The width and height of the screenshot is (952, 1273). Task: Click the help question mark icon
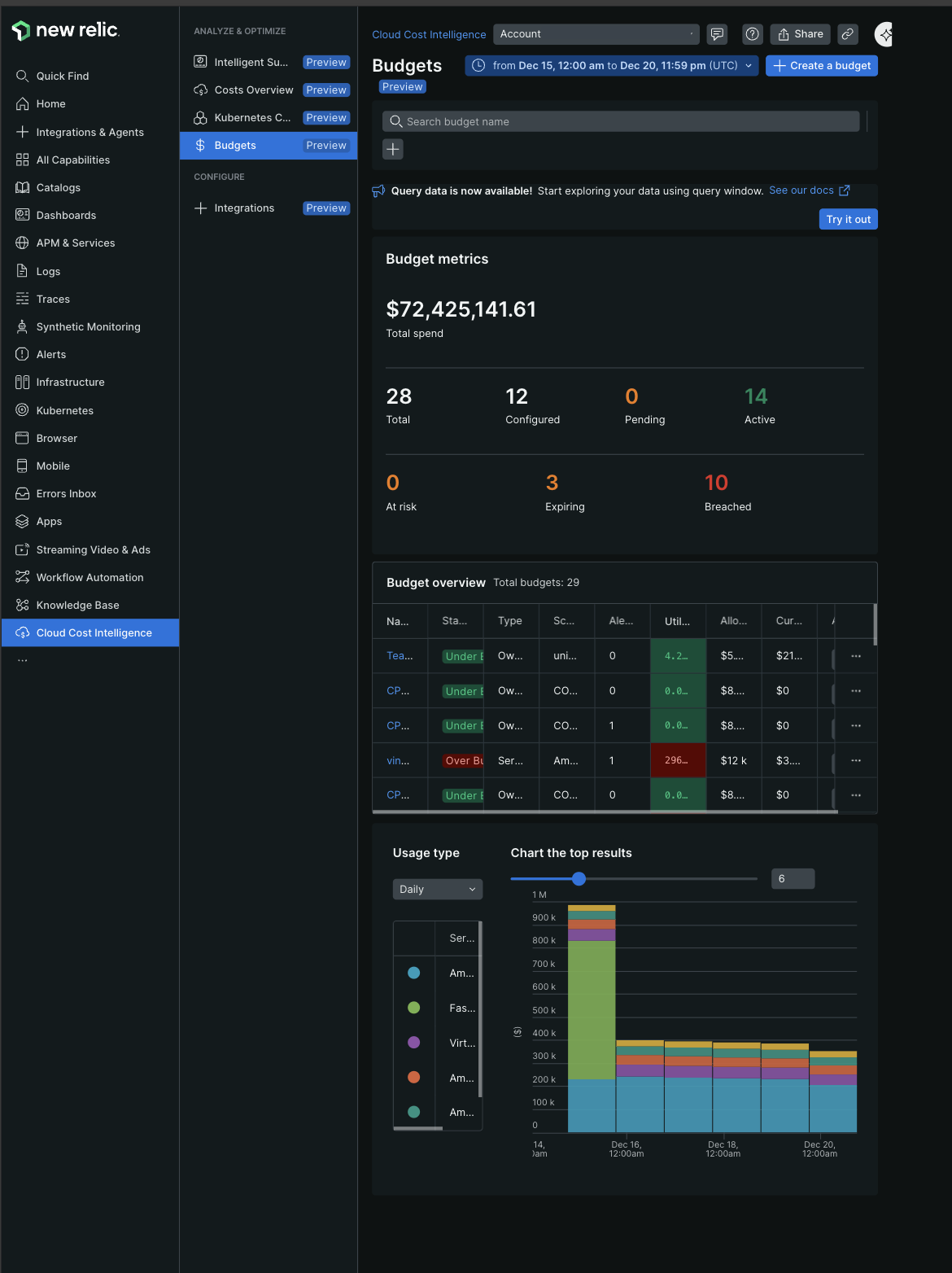753,34
